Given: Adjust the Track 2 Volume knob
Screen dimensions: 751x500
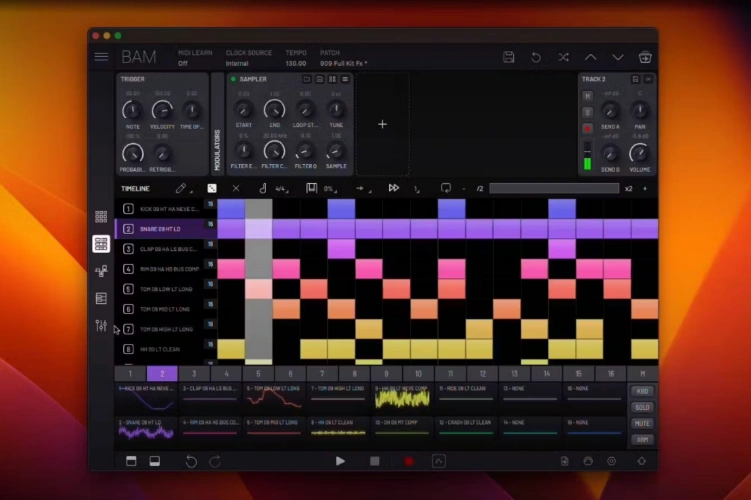Looking at the screenshot, I should 639,153.
